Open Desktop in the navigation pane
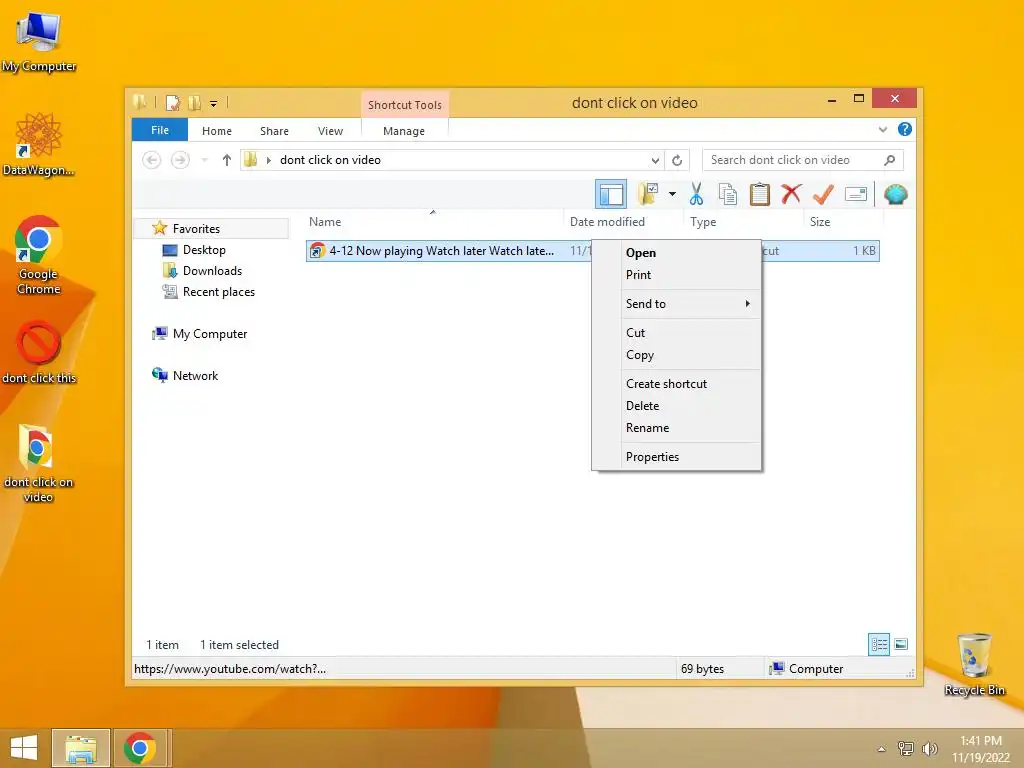 [x=204, y=249]
